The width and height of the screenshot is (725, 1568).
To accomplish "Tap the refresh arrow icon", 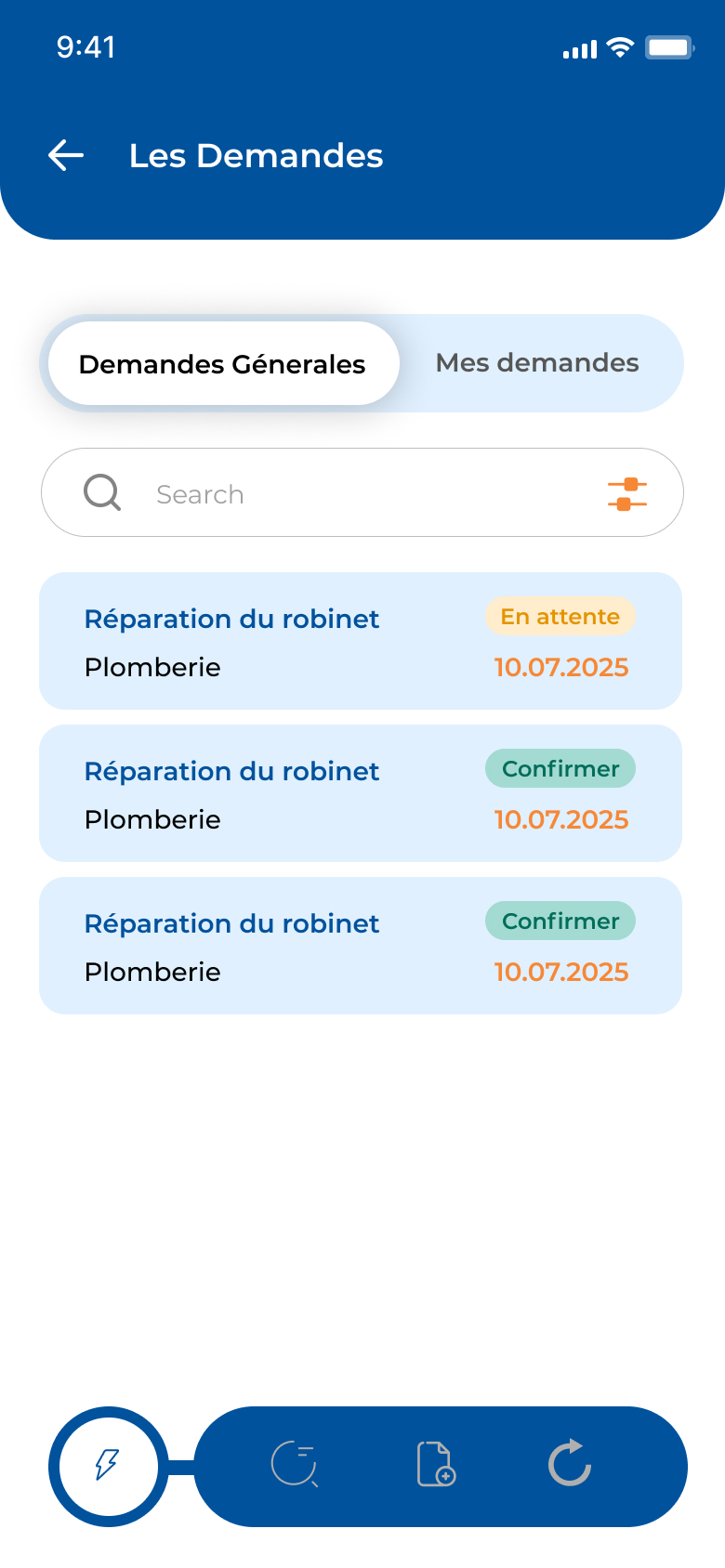I will click(x=570, y=1463).
